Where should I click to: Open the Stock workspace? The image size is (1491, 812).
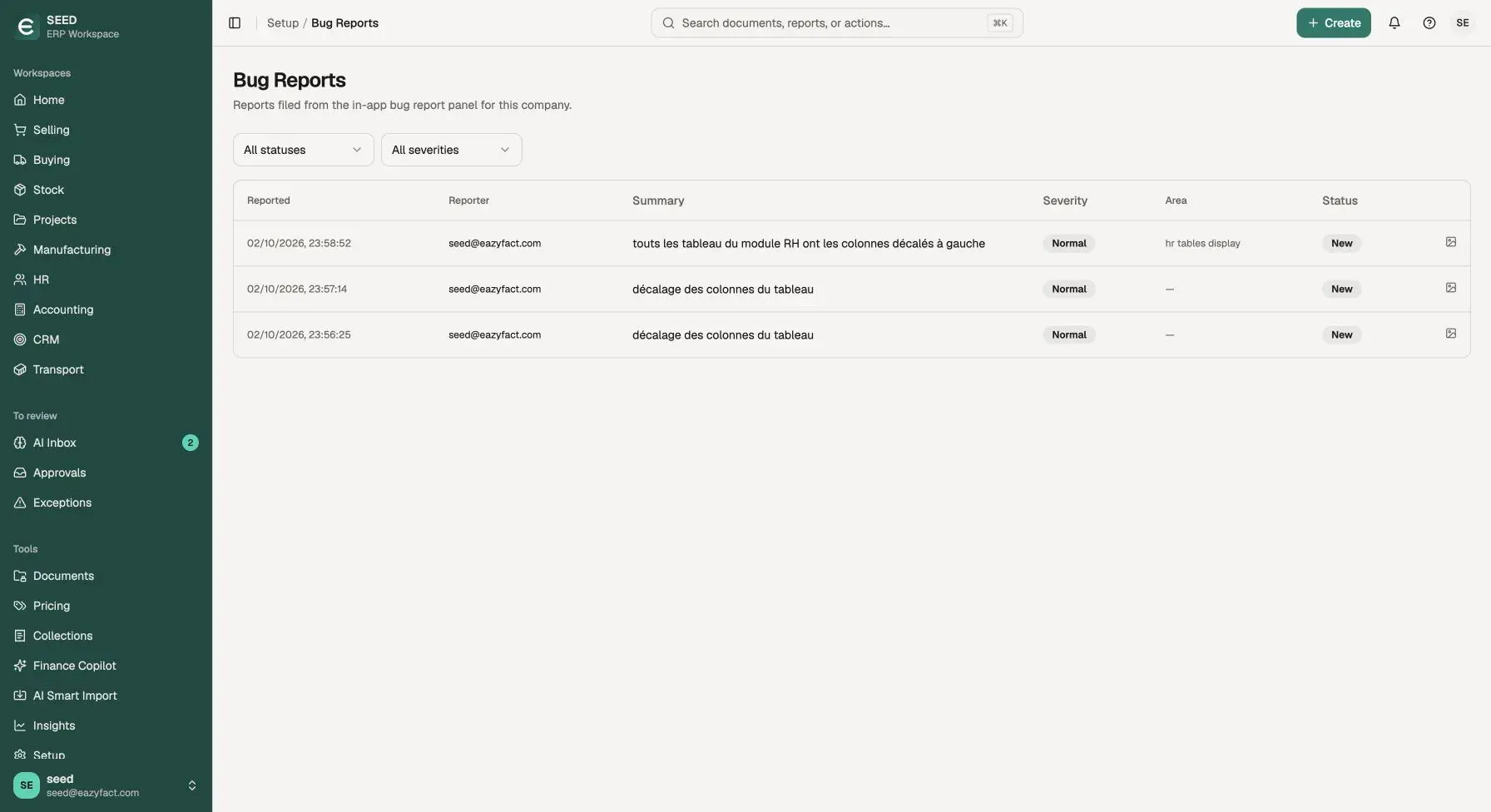(x=106, y=190)
